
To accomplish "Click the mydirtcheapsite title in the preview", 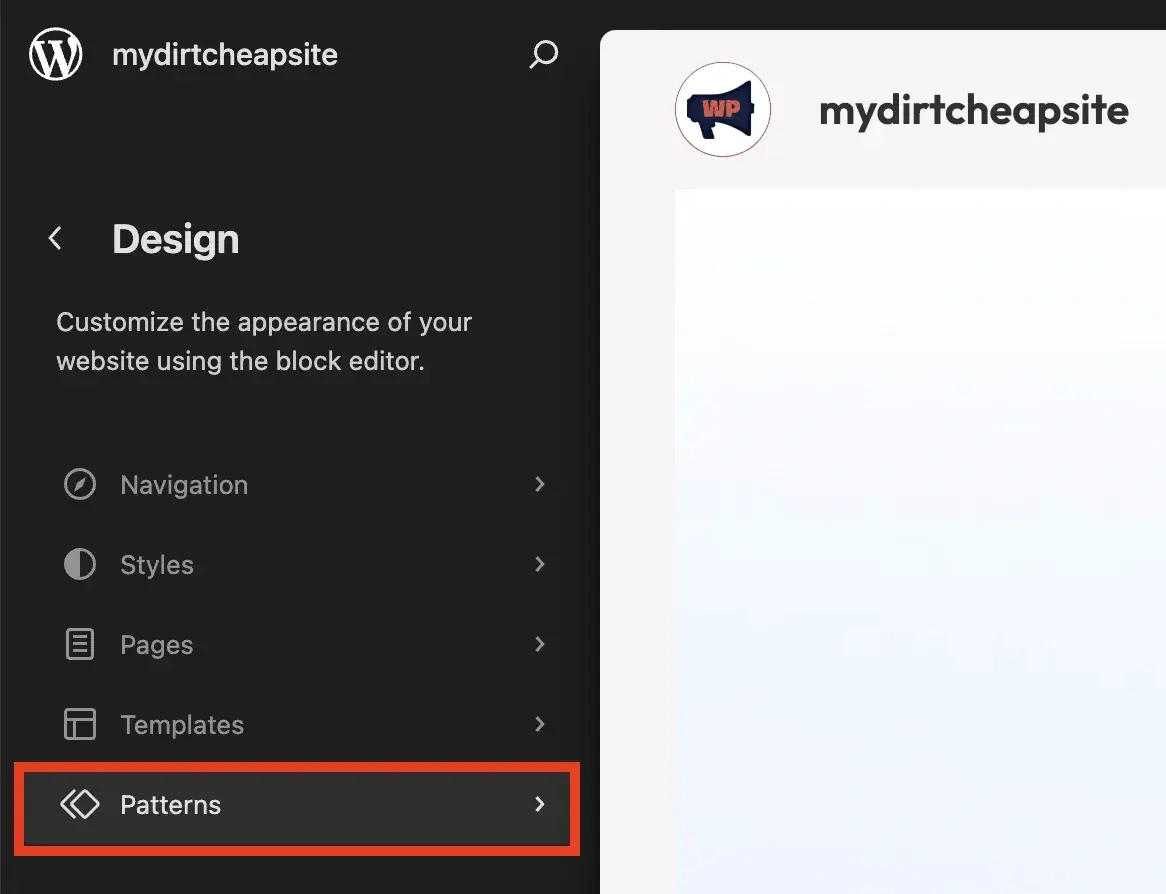I will coord(973,110).
